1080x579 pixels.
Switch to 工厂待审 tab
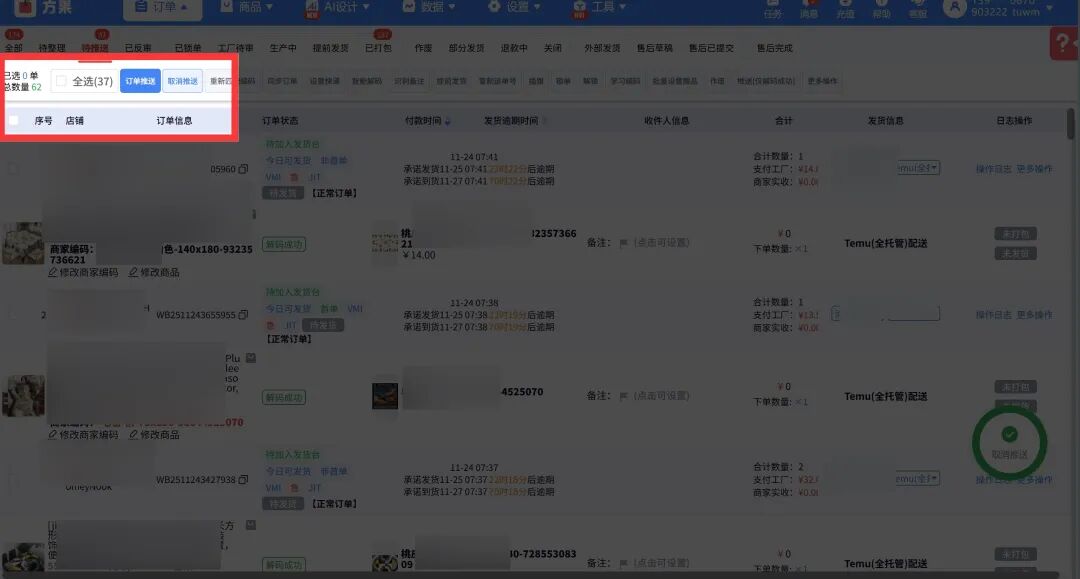236,48
